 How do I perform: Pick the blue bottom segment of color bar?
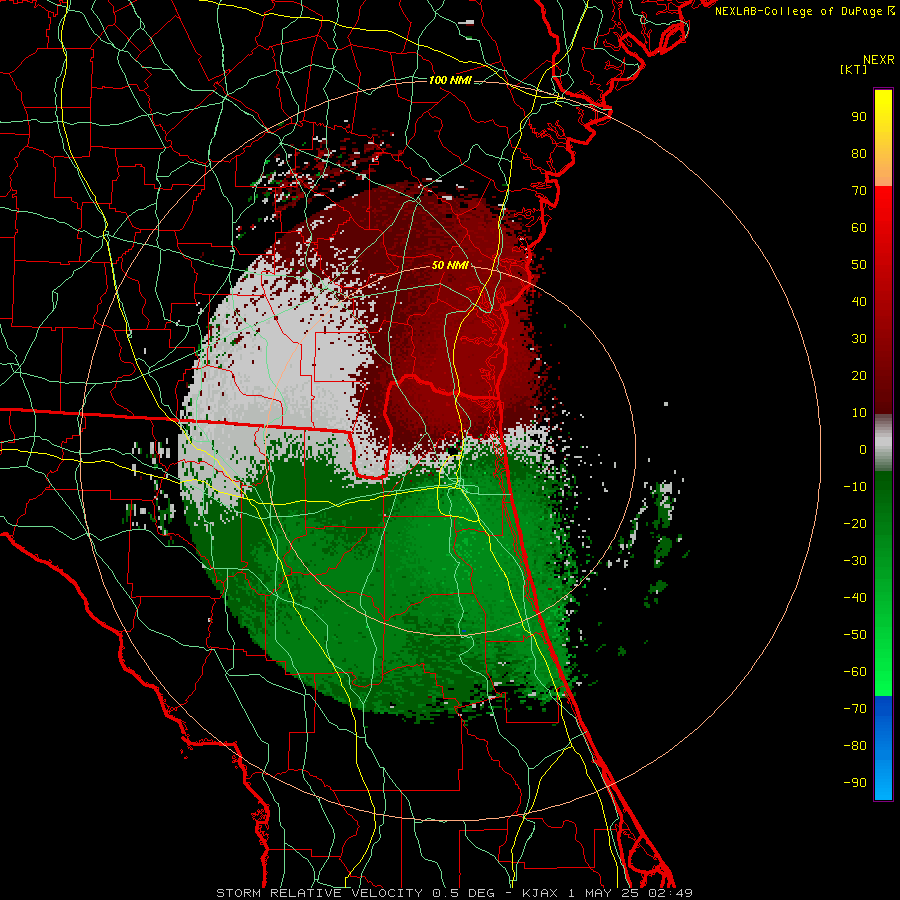pos(883,748)
